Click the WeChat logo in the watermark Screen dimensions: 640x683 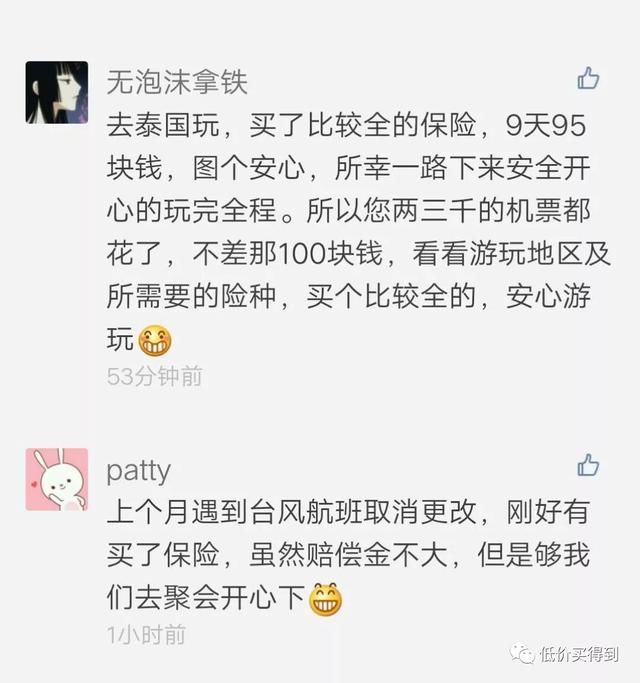coord(522,654)
